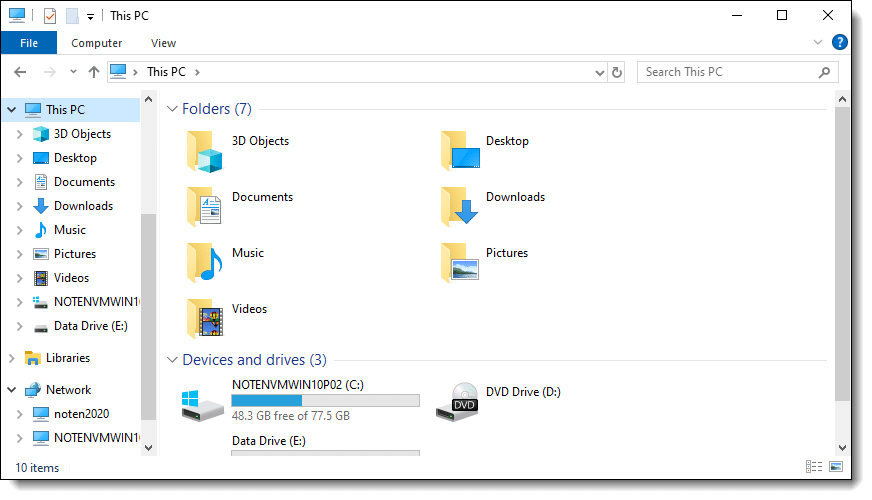Click the C: drive usage bar

point(325,400)
